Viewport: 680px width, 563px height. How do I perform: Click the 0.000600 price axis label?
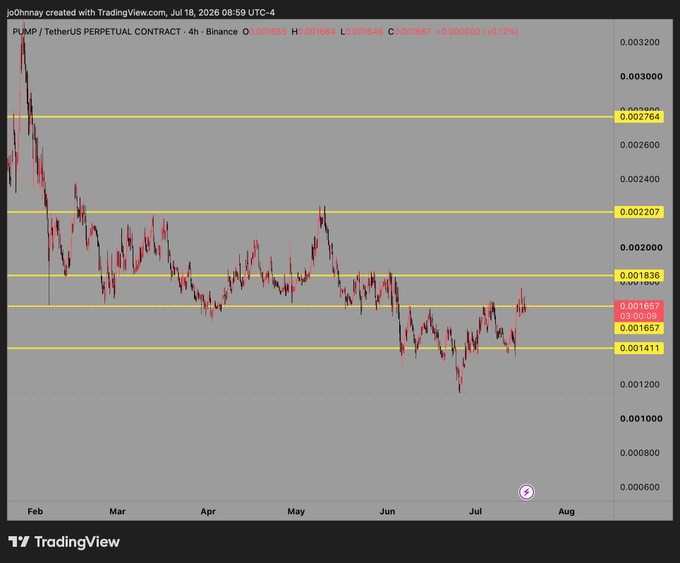pyautogui.click(x=640, y=487)
